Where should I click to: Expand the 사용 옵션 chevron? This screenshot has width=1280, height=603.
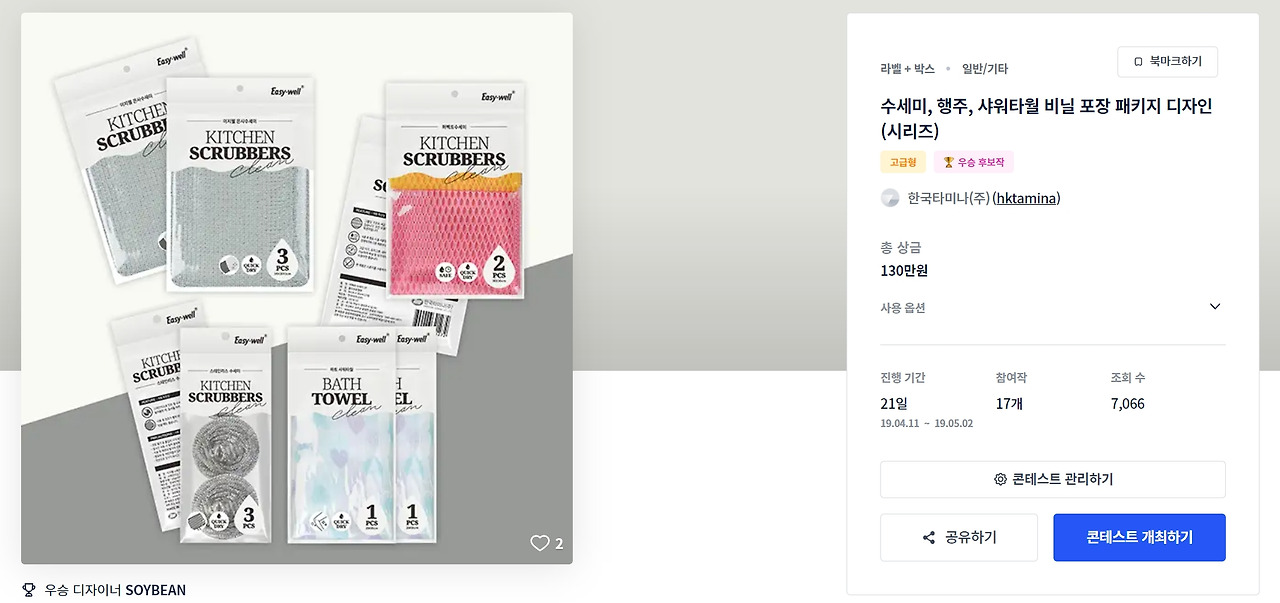coord(1215,307)
